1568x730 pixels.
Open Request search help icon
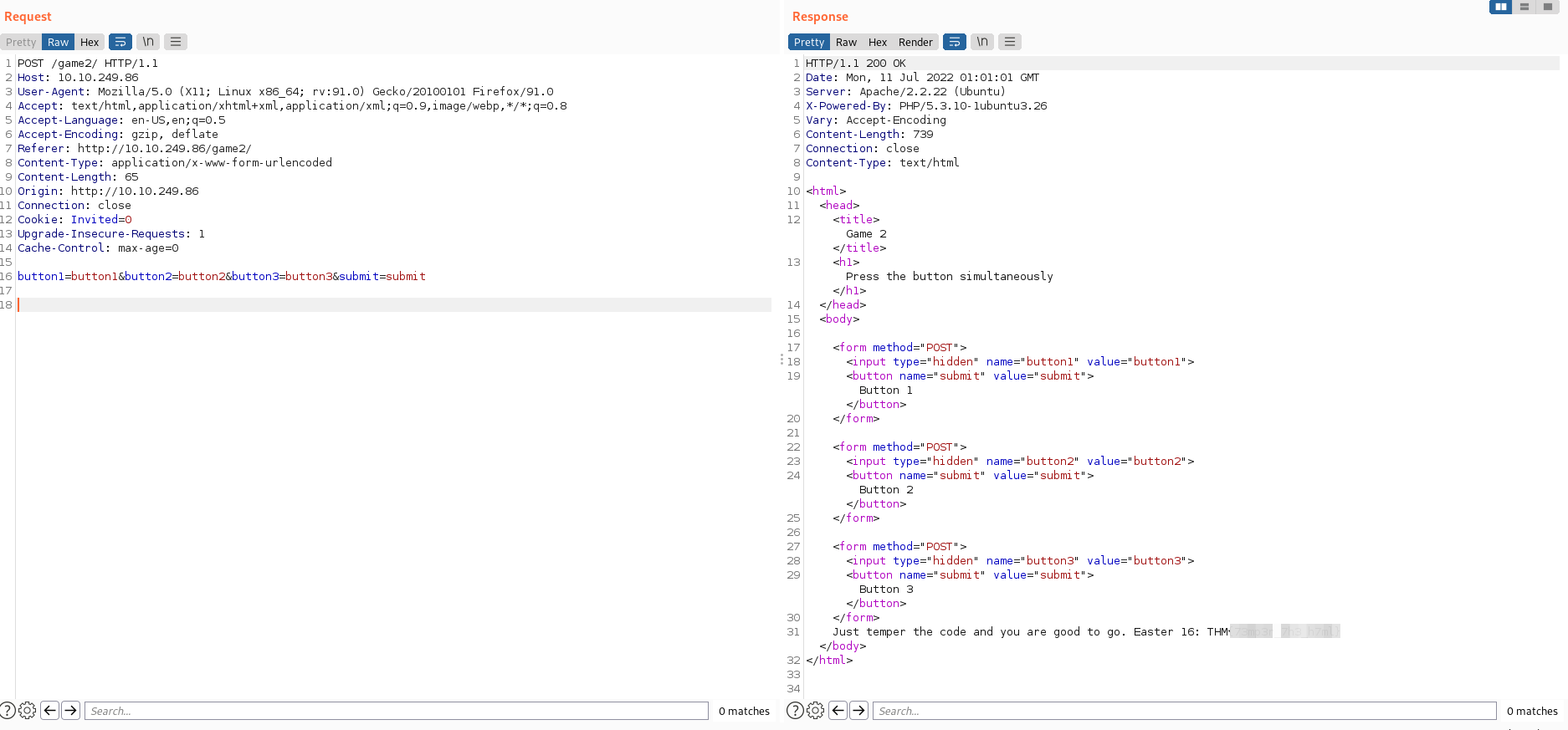8,711
